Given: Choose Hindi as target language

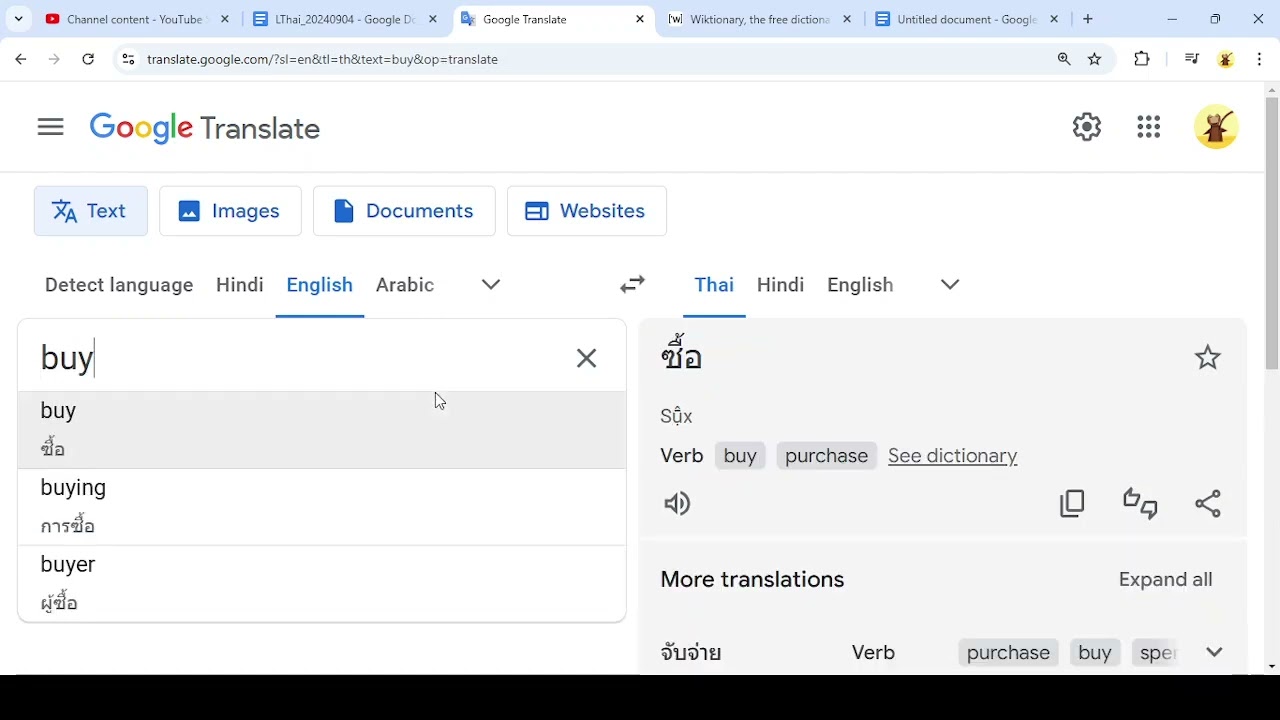Looking at the screenshot, I should coord(781,285).
